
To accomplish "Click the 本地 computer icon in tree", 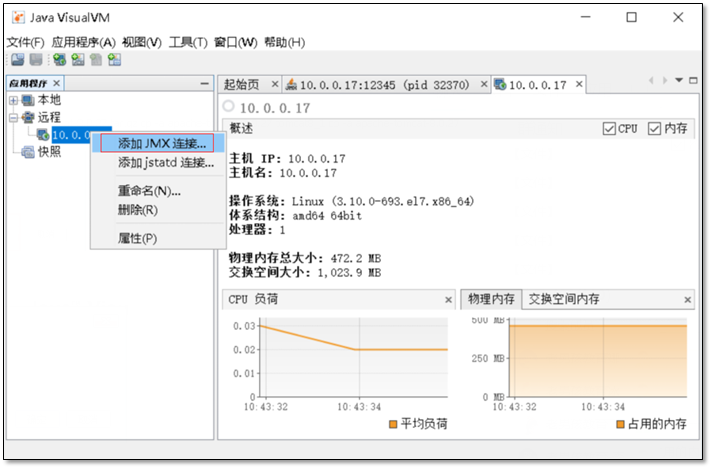I will [x=28, y=100].
